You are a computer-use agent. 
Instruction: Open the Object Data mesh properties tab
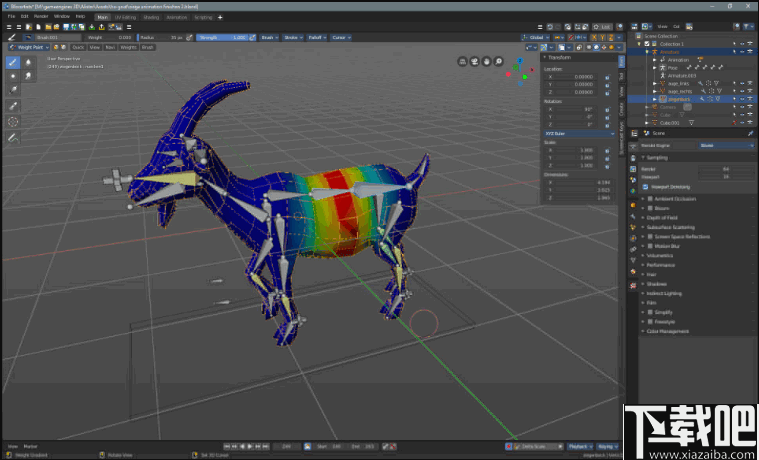tap(633, 261)
